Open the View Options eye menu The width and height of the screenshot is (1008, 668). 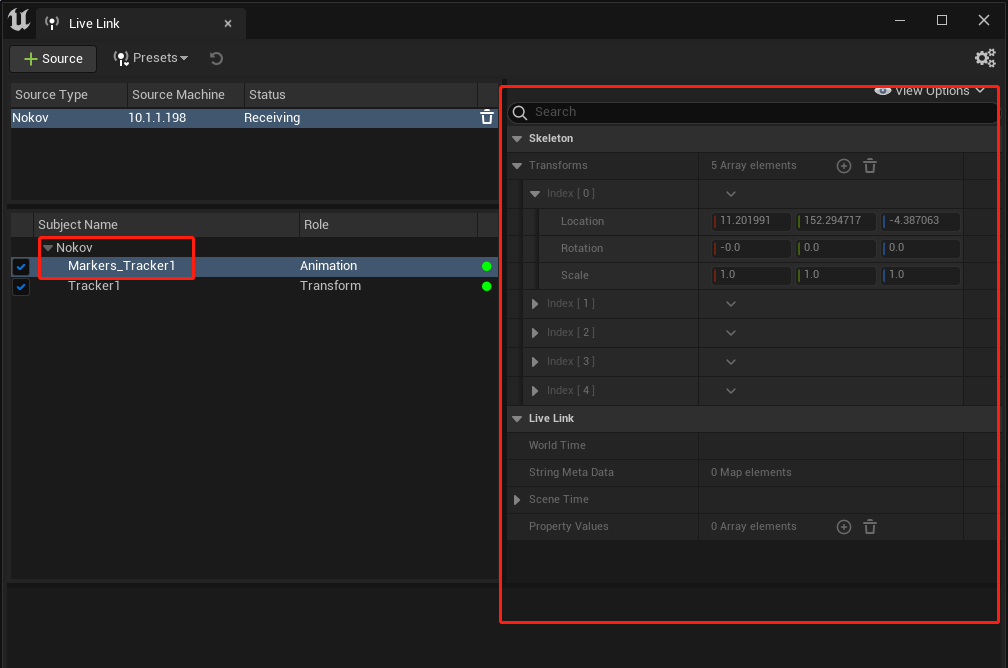pyautogui.click(x=930, y=91)
